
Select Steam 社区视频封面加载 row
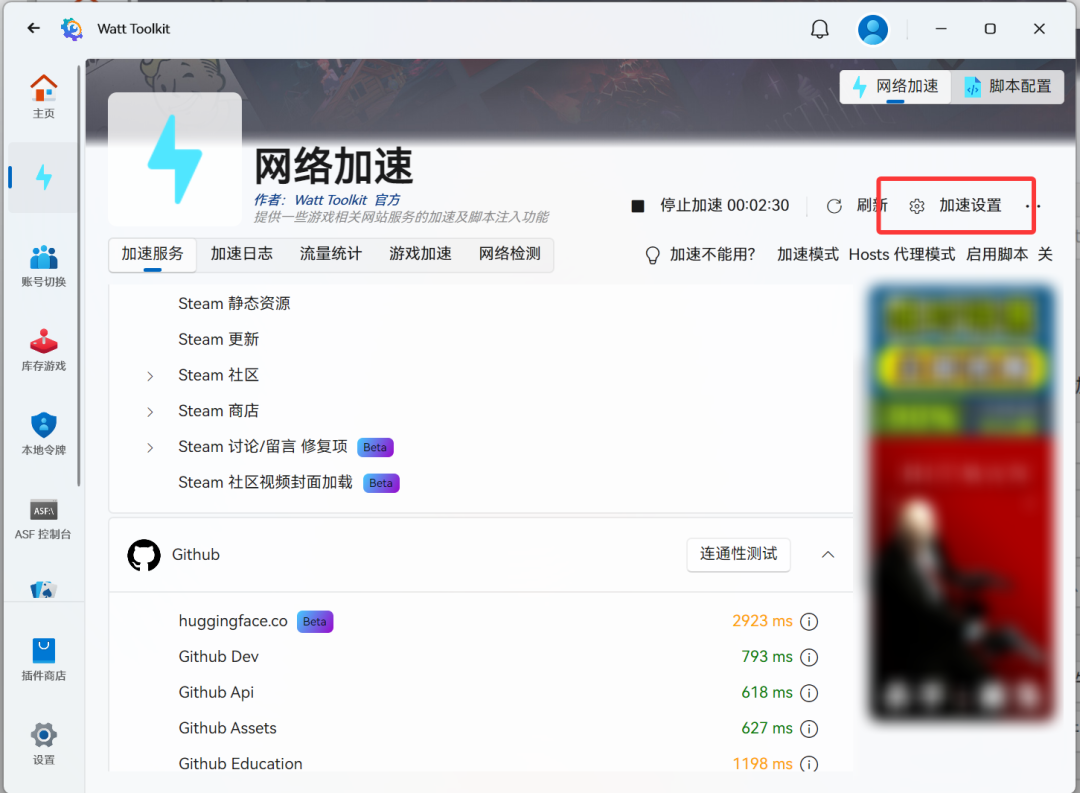(x=481, y=483)
